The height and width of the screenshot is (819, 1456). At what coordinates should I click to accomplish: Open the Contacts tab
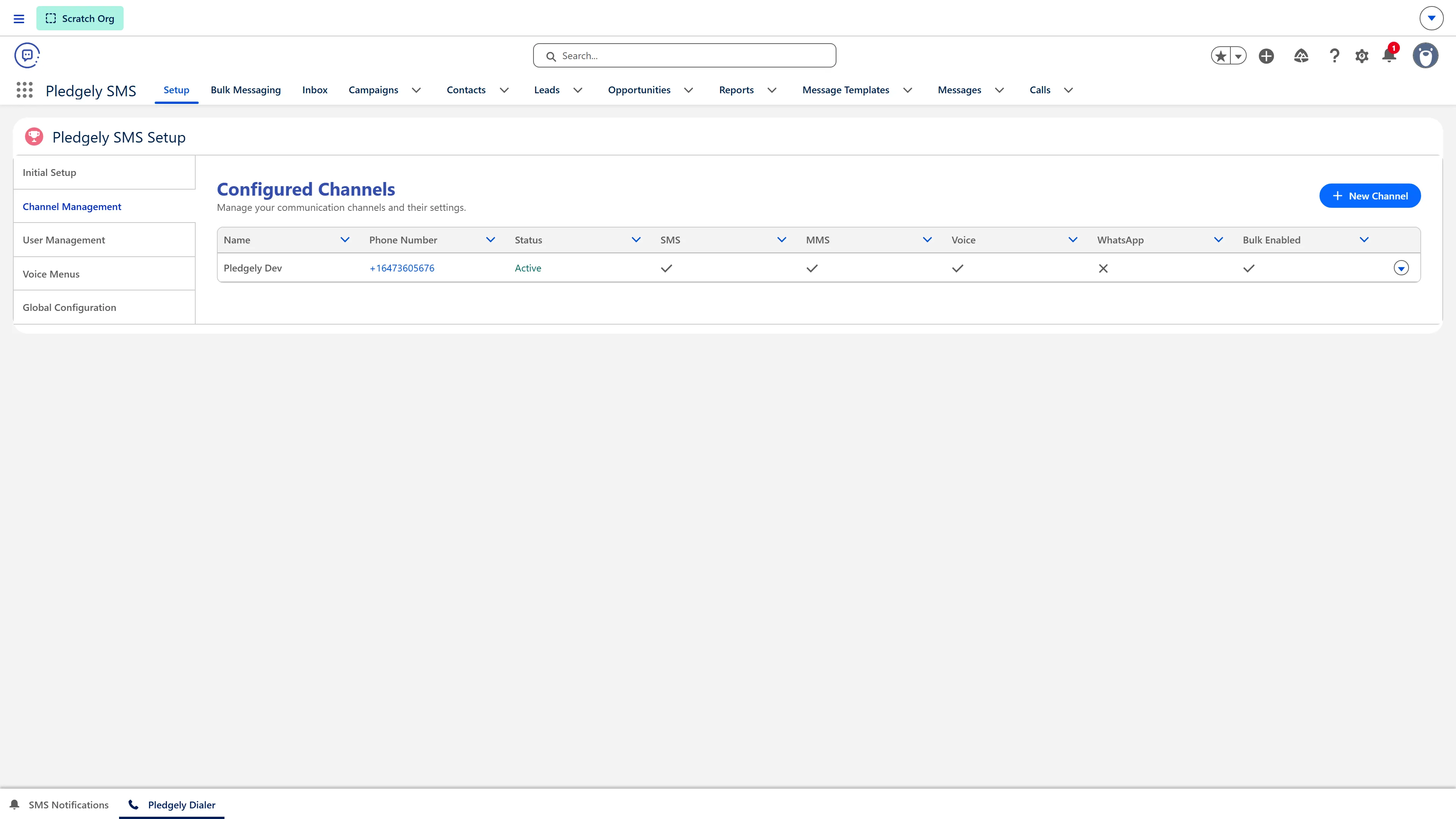(x=466, y=90)
